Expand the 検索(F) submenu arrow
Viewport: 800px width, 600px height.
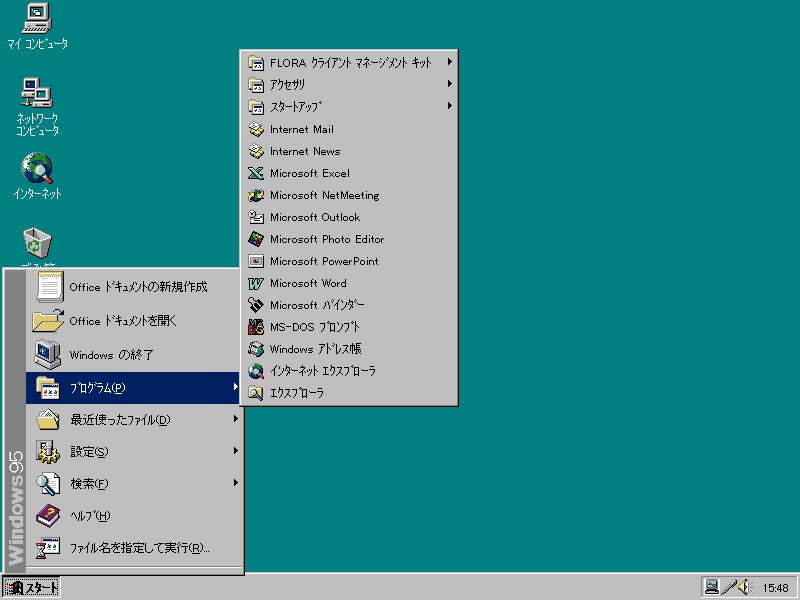tap(235, 483)
